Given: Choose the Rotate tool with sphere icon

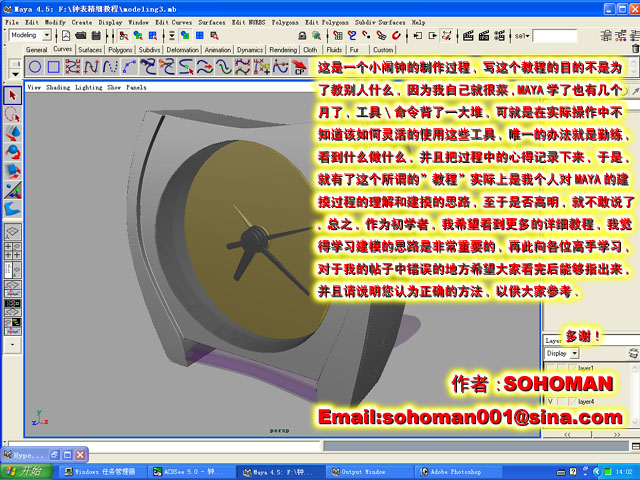Looking at the screenshot, I should (12, 152).
